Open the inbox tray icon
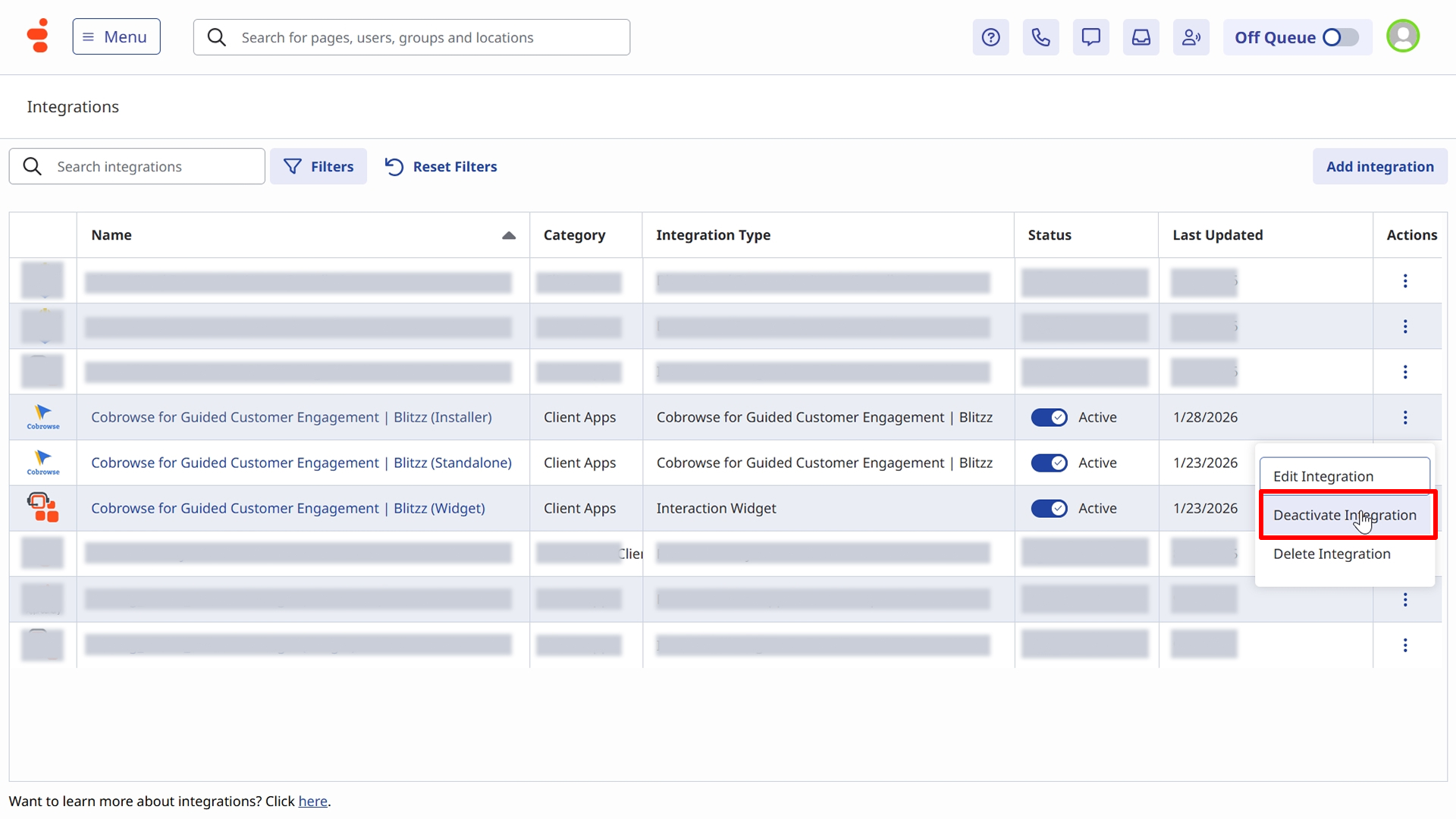The height and width of the screenshot is (819, 1456). 1141,37
